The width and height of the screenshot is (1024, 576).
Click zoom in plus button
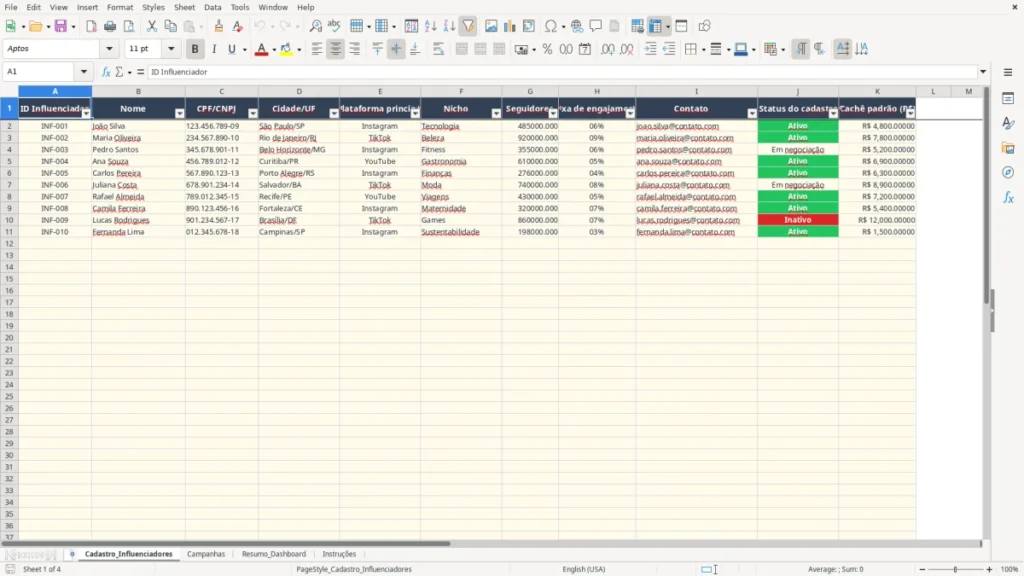click(x=989, y=569)
